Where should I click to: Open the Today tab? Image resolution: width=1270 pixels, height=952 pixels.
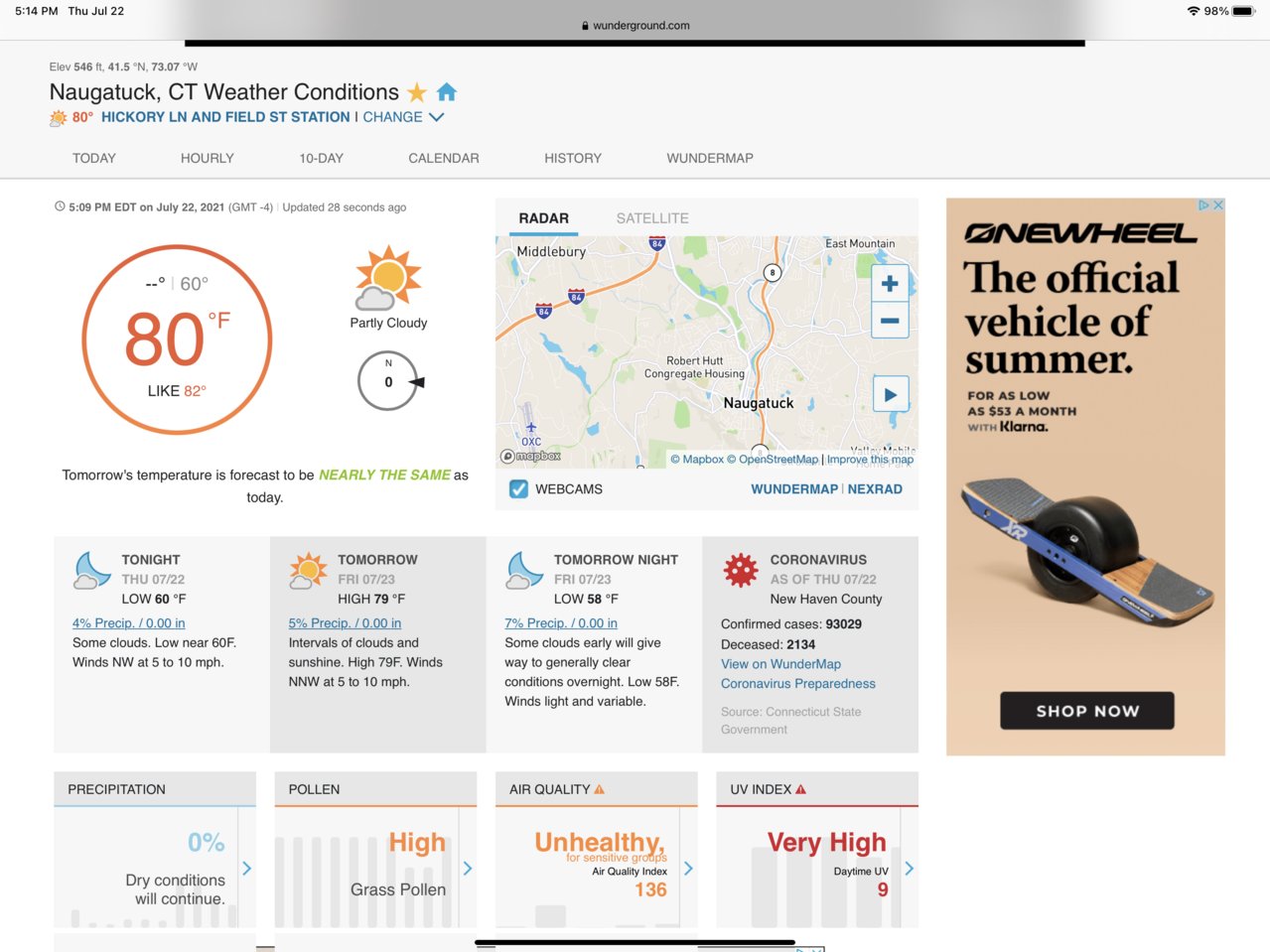(x=94, y=158)
